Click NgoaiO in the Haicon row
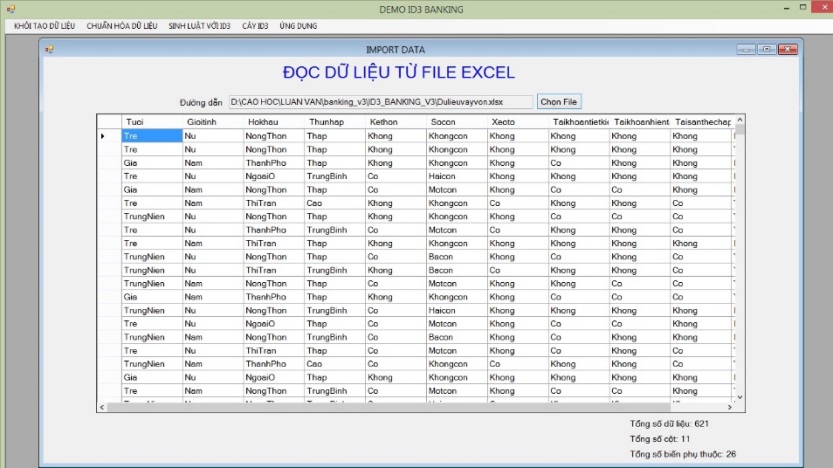Image resolution: width=833 pixels, height=468 pixels. click(x=274, y=176)
